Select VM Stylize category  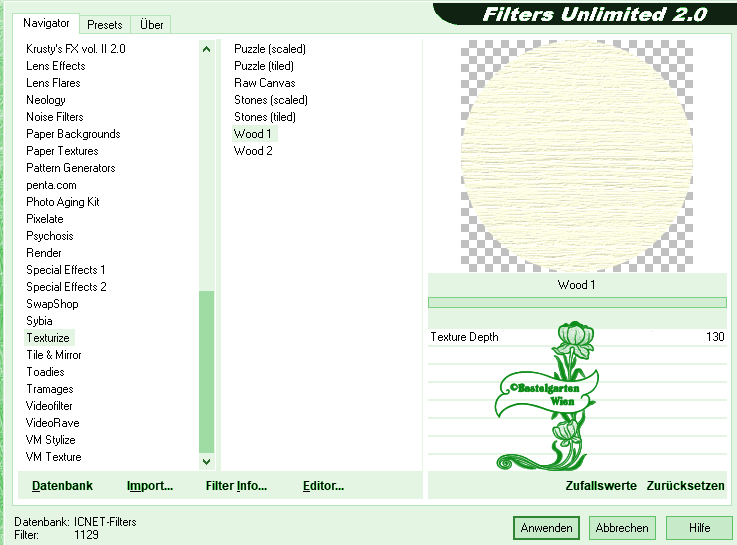coord(50,440)
